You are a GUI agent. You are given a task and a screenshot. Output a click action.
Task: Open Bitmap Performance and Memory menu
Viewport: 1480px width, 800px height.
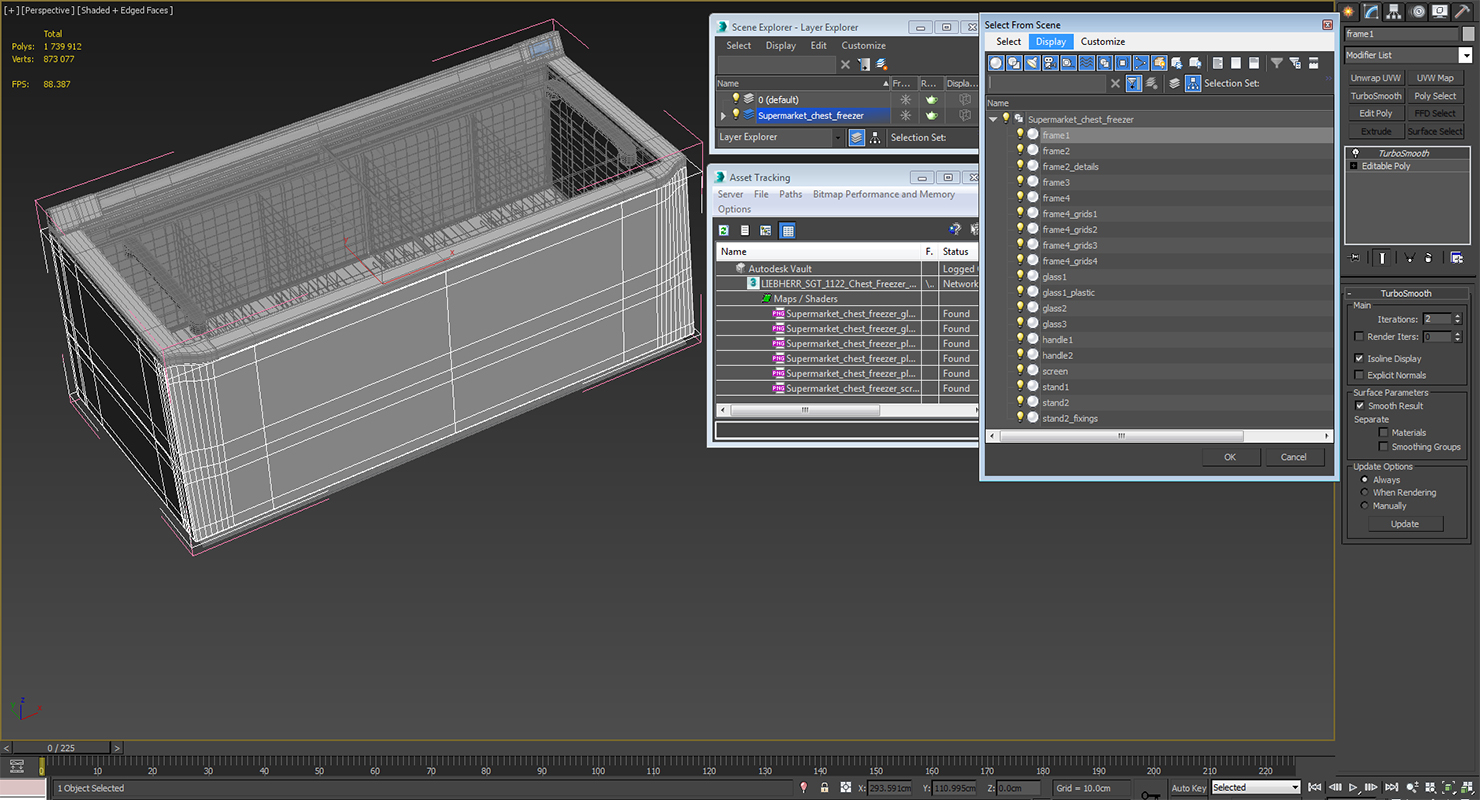pyautogui.click(x=884, y=194)
